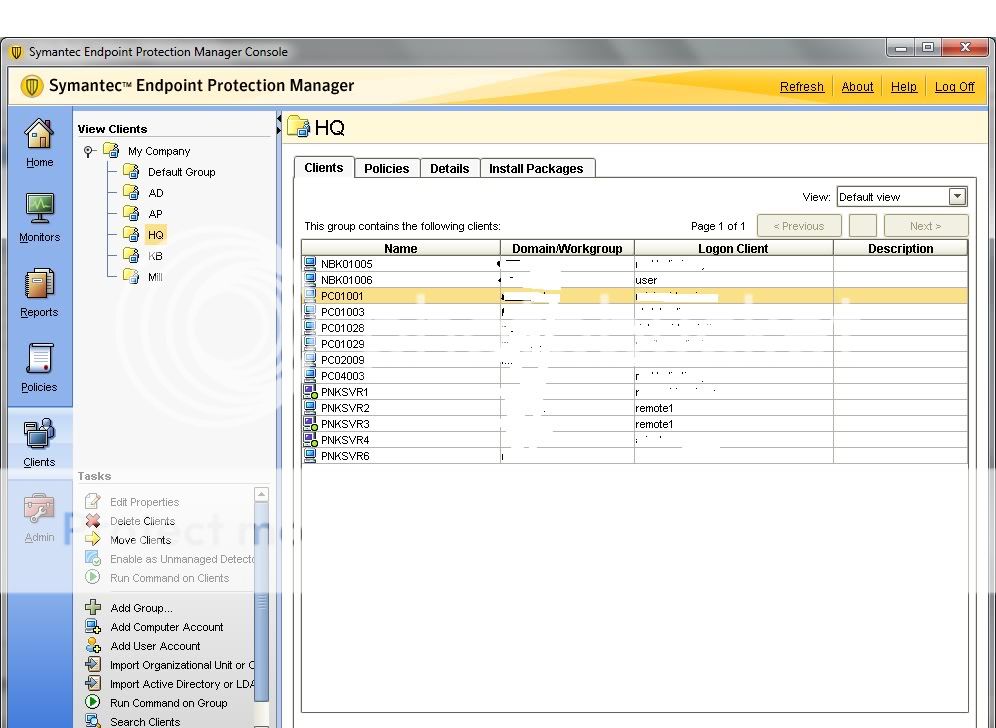This screenshot has height=728, width=996.
Task: Select the PC04003 client row
Action: (x=635, y=375)
